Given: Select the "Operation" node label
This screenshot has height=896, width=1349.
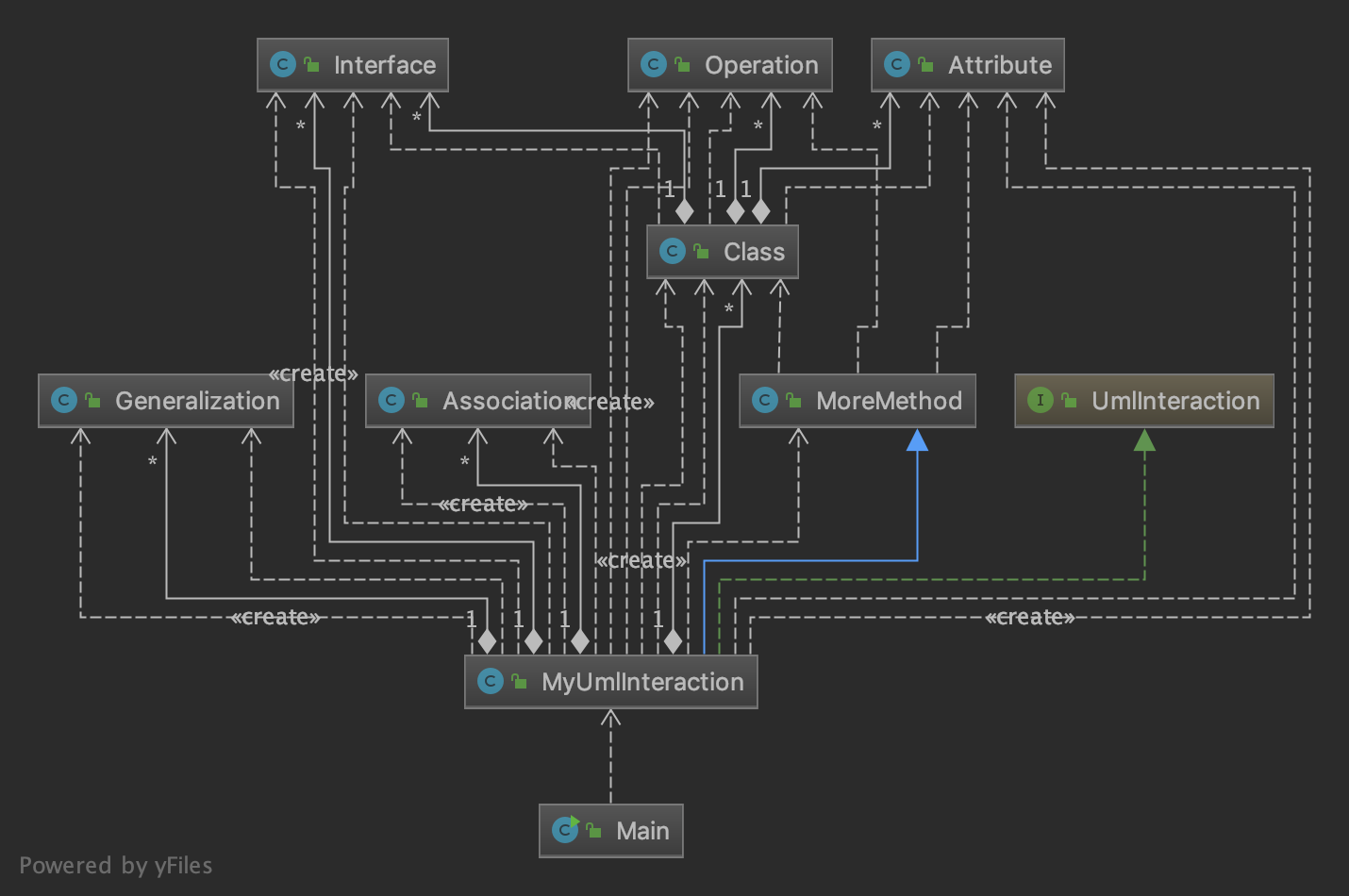Looking at the screenshot, I should pyautogui.click(x=762, y=65).
